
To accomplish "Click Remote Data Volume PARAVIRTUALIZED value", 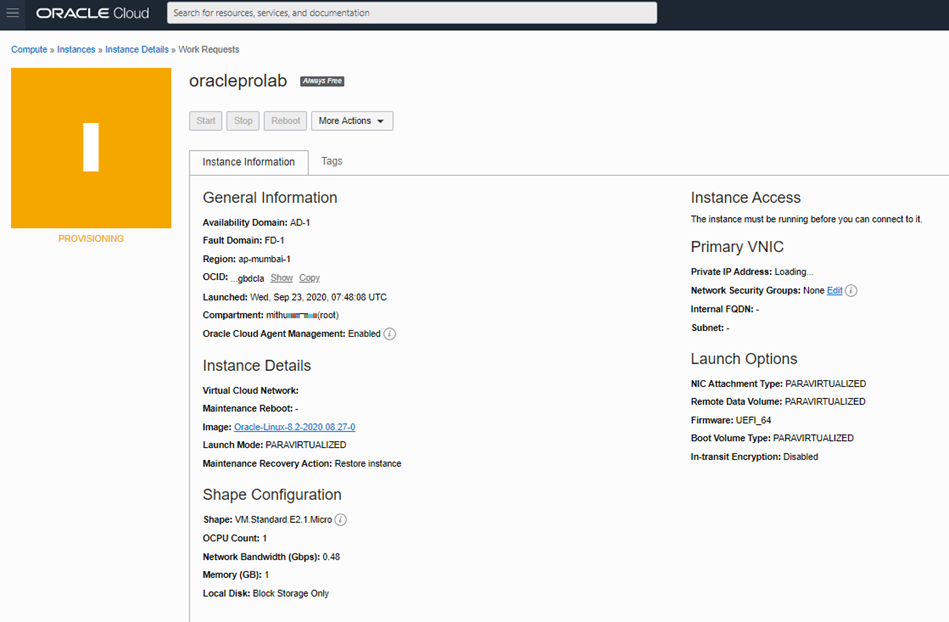I will tap(825, 402).
